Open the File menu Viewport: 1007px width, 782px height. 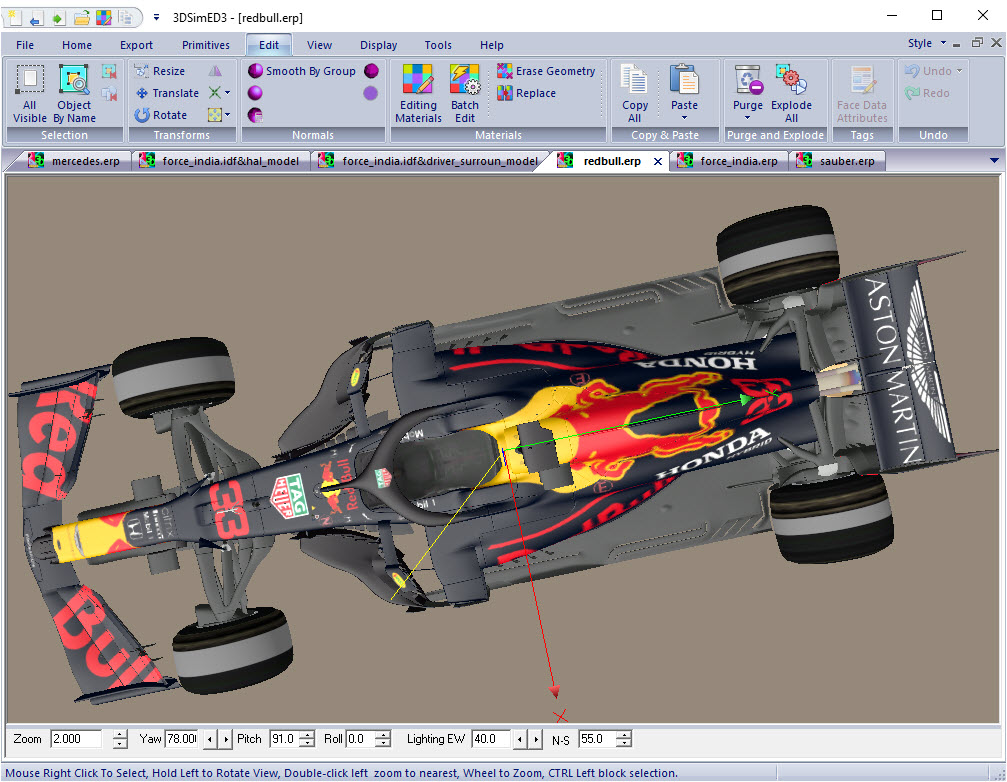[x=25, y=45]
